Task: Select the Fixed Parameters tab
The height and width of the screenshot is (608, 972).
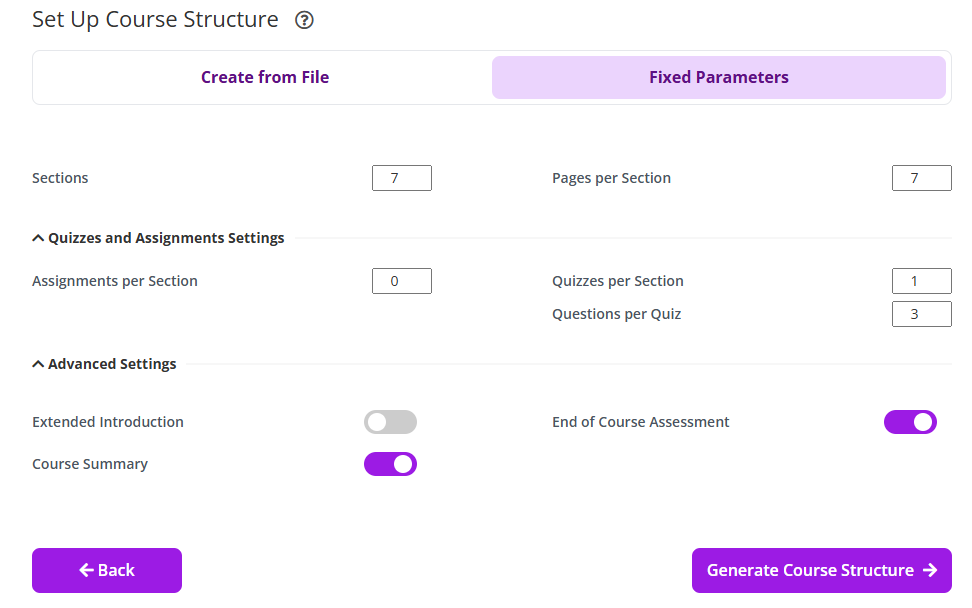Action: point(718,77)
